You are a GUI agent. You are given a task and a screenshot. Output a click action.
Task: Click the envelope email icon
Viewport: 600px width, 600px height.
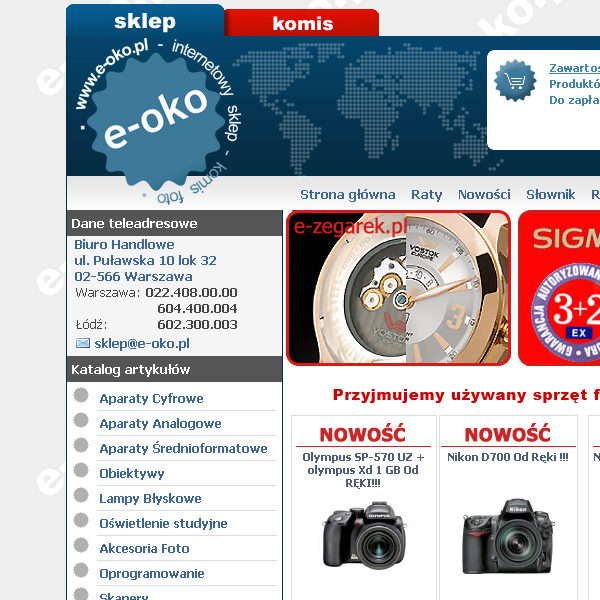pyautogui.click(x=83, y=343)
